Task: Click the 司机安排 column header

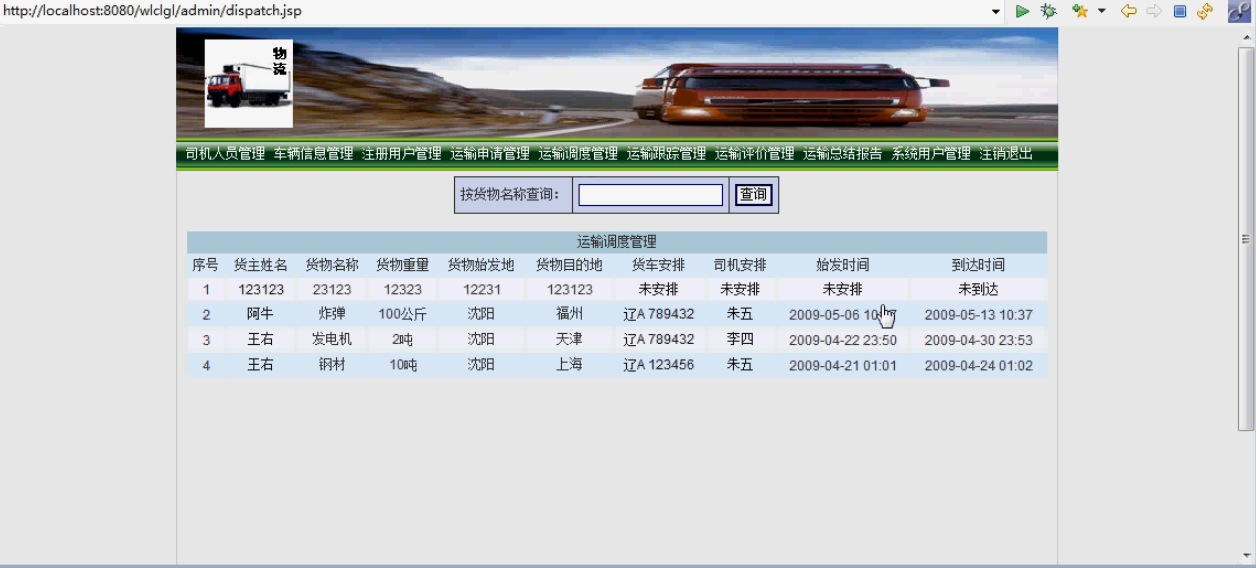Action: pos(740,265)
